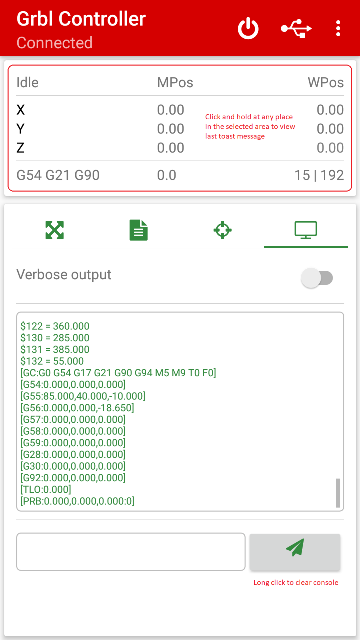Send command with paper plane button
The height and width of the screenshot is (640, 360).
[x=295, y=552]
